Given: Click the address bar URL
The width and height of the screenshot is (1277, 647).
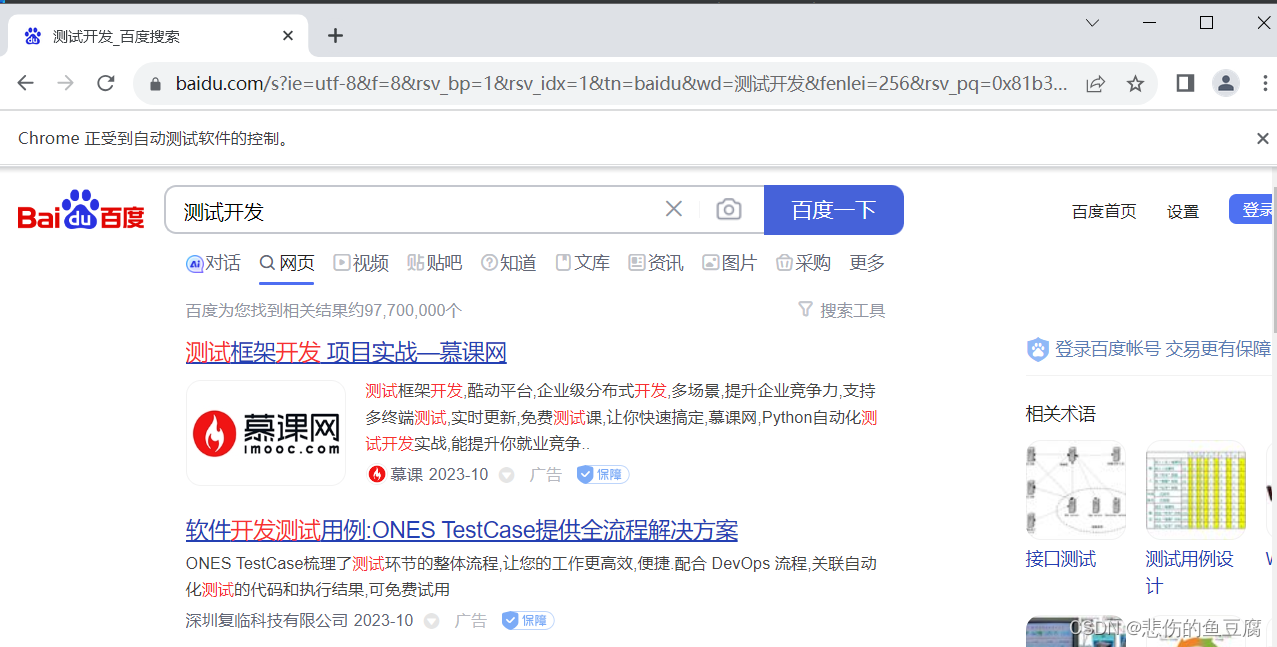Looking at the screenshot, I should pyautogui.click(x=621, y=84).
